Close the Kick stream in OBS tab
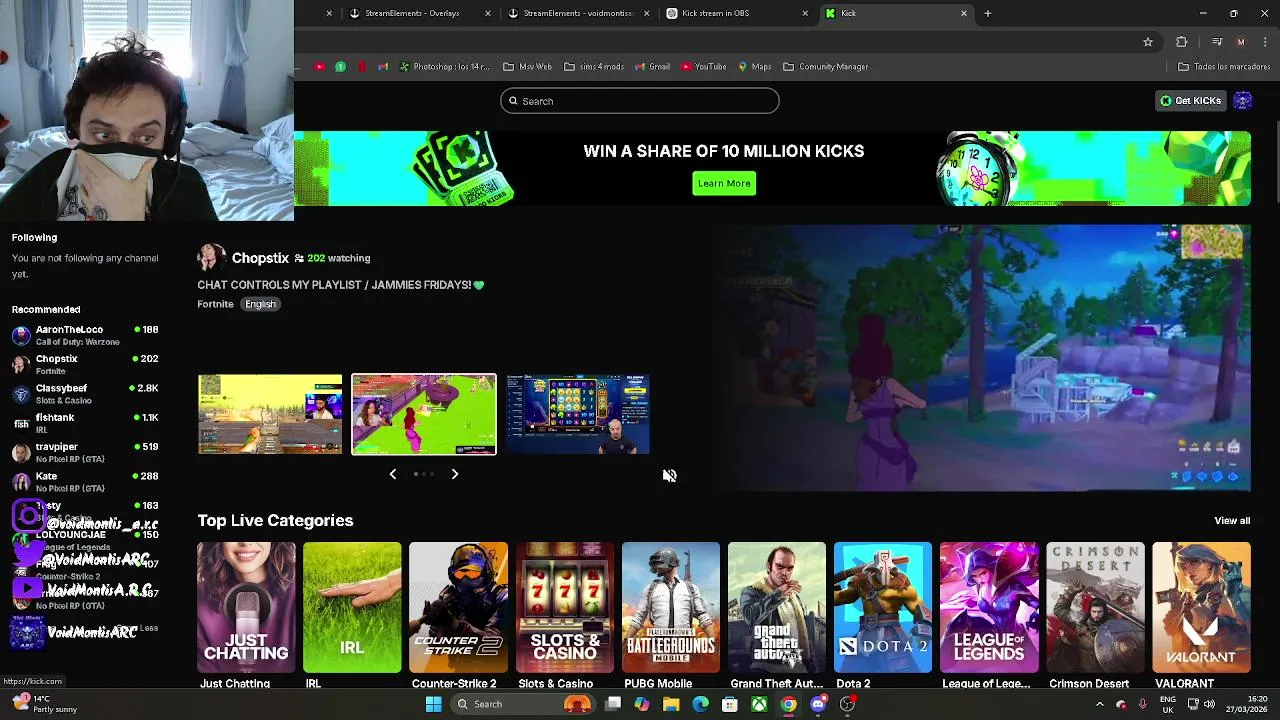This screenshot has width=1280, height=720. point(805,13)
